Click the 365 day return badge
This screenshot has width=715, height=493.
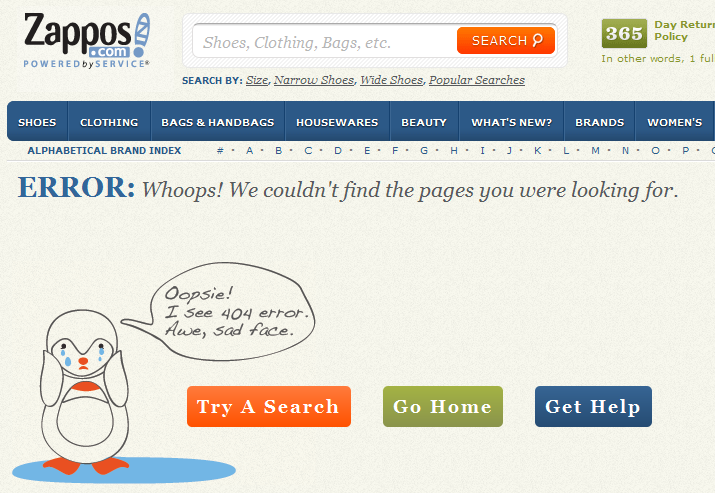click(x=624, y=33)
